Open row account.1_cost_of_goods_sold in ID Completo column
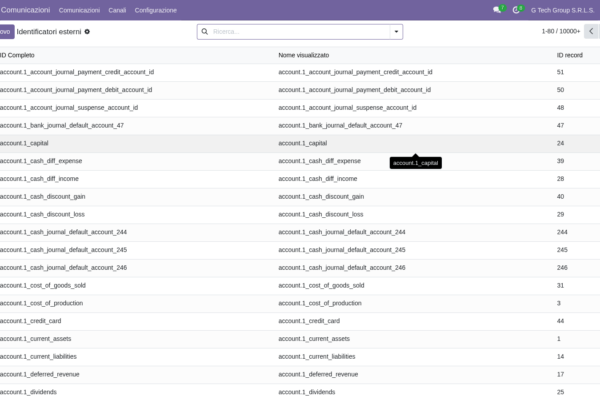The height and width of the screenshot is (400, 600). tap(43, 285)
